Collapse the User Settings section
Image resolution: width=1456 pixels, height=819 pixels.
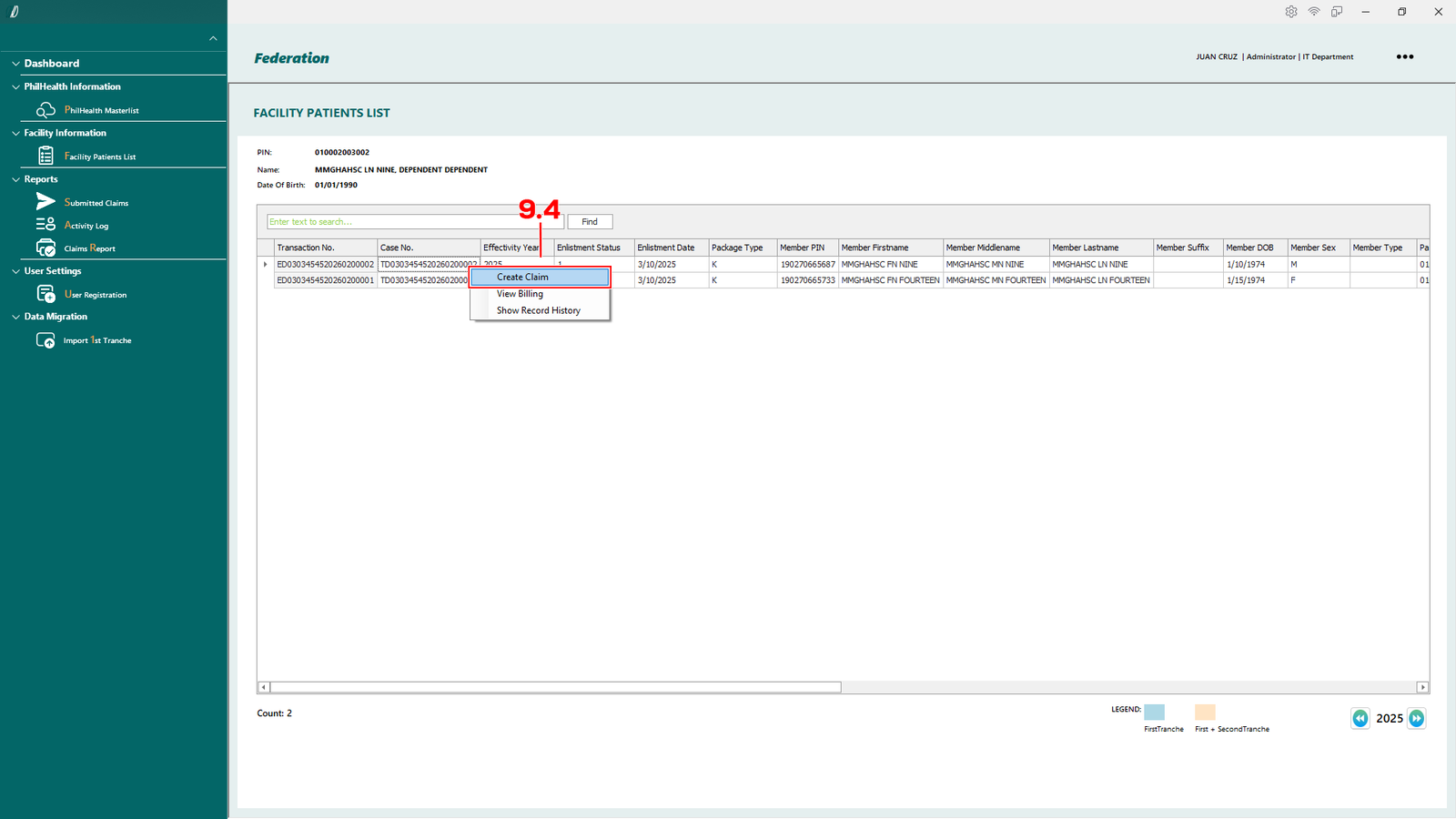[15, 271]
